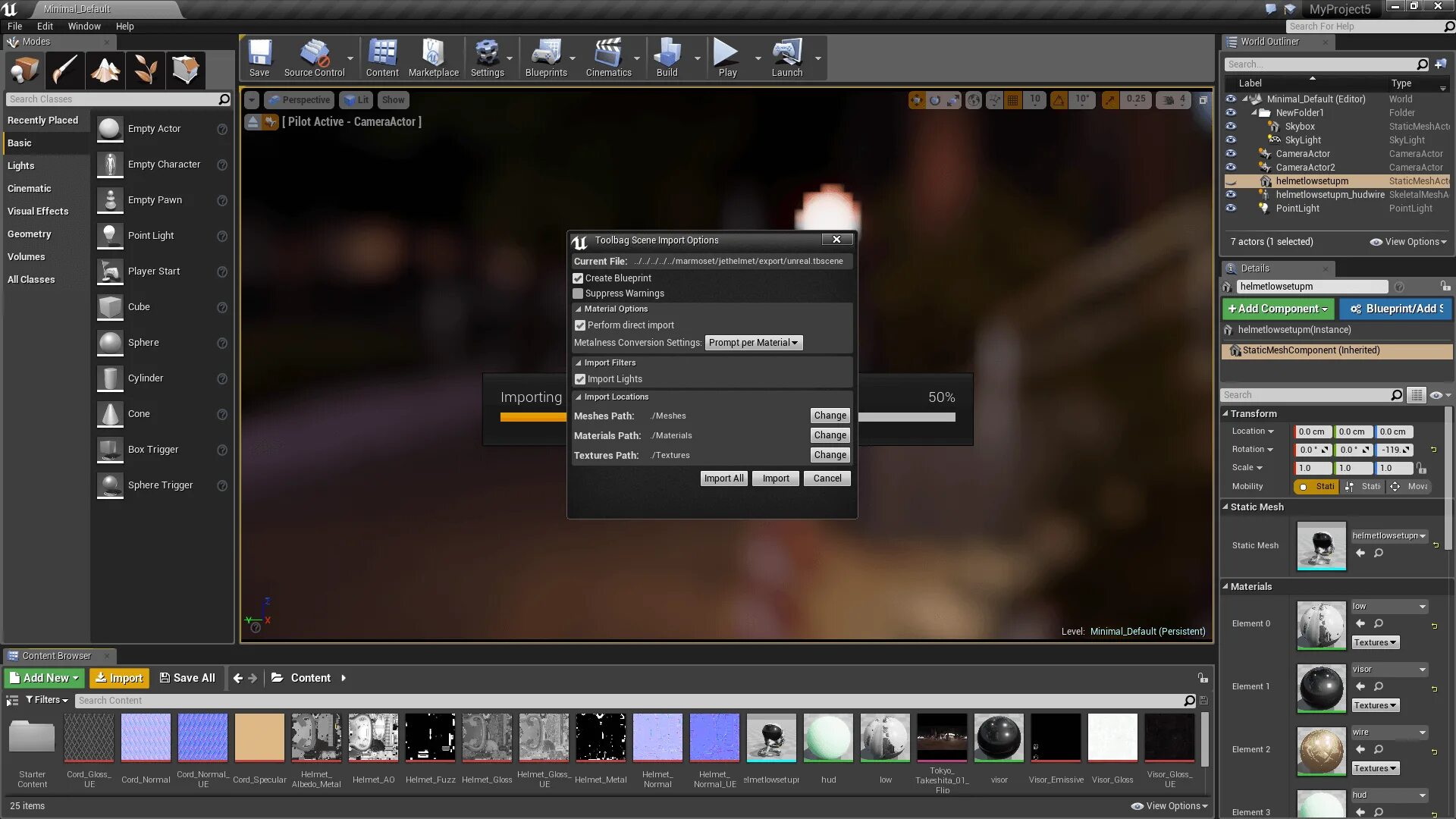Viewport: 1456px width, 819px height.
Task: Collapse the Import Locations section
Action: 578,397
